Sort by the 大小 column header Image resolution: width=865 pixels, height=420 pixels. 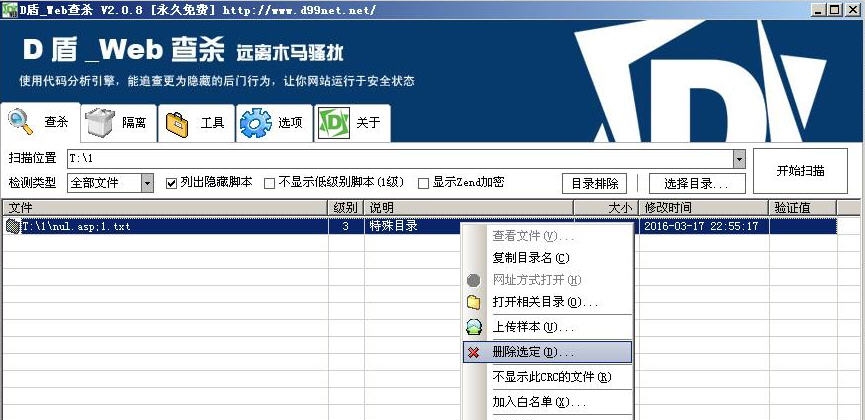606,208
